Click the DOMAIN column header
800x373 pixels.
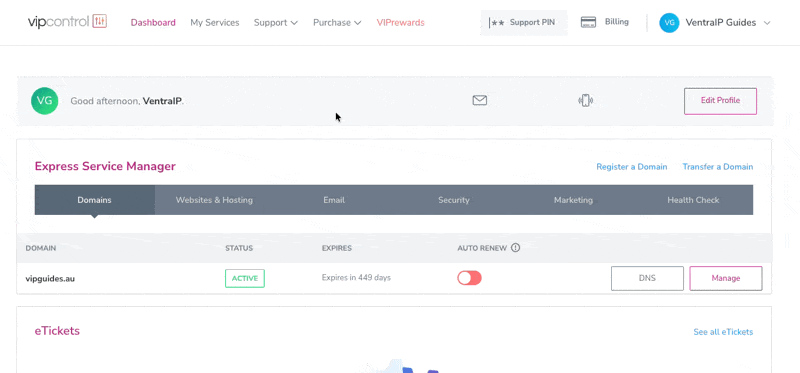coord(41,248)
